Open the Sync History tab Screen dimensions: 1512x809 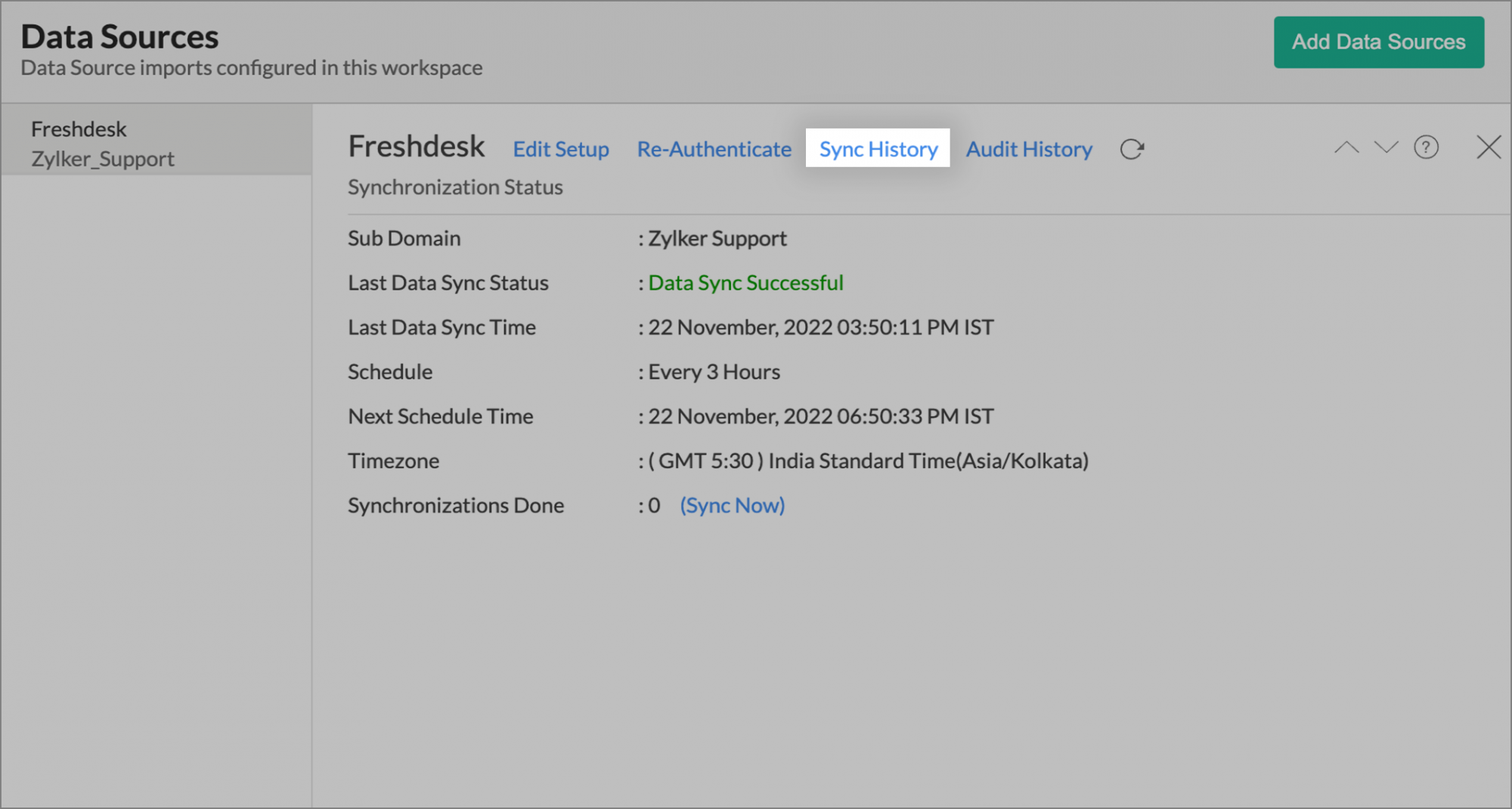pyautogui.click(x=878, y=149)
